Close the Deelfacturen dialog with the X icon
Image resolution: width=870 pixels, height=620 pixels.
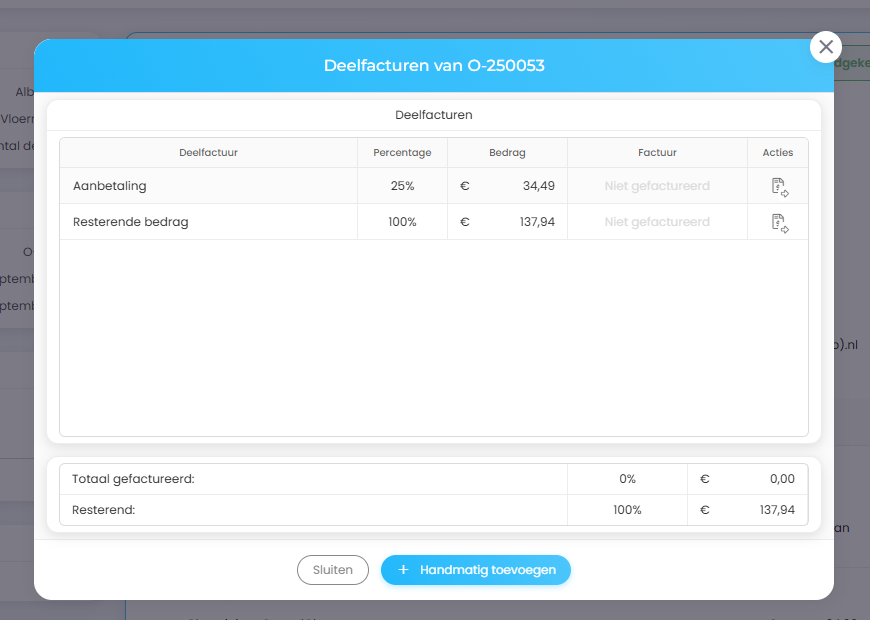[x=825, y=47]
